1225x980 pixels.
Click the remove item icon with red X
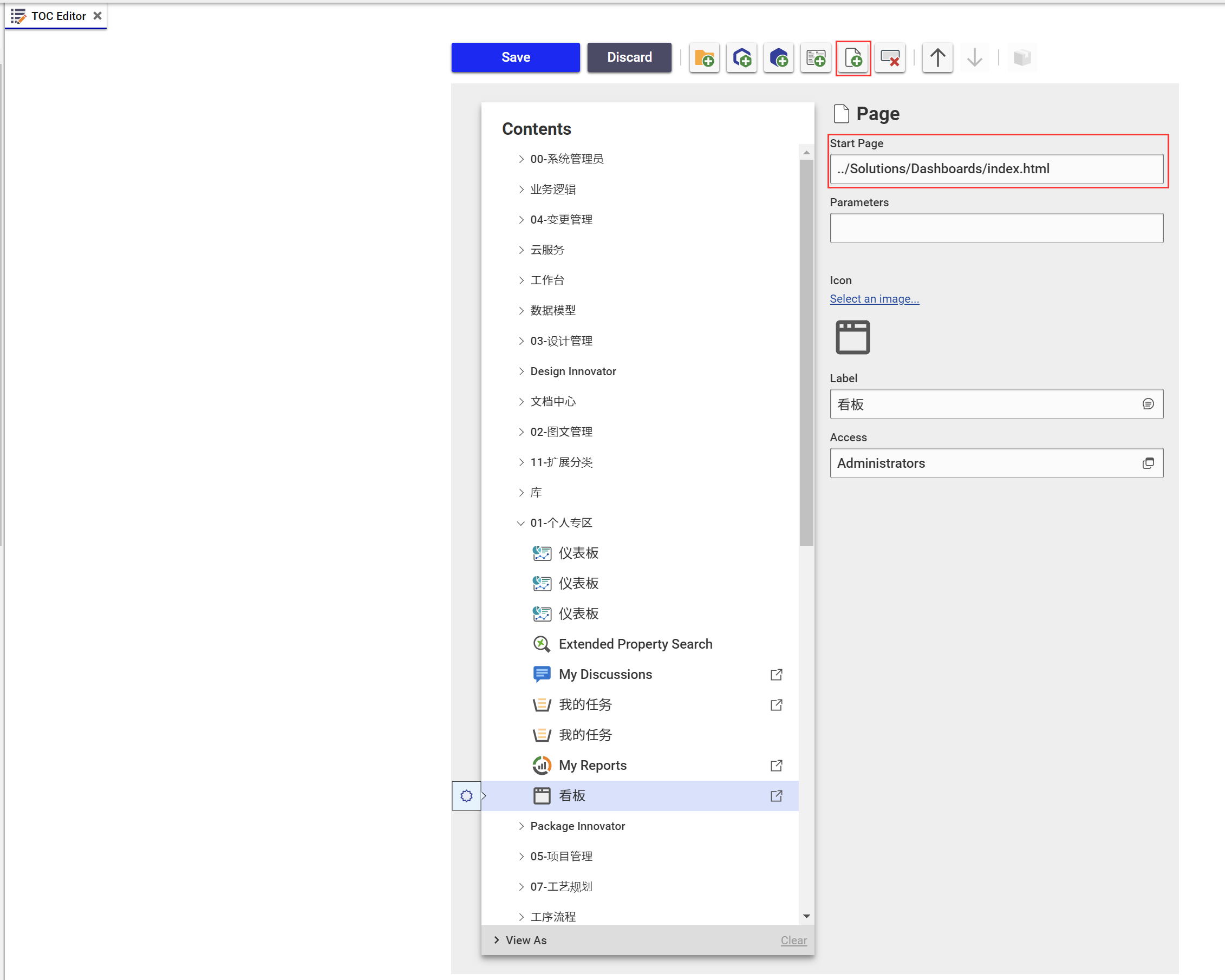pyautogui.click(x=890, y=57)
